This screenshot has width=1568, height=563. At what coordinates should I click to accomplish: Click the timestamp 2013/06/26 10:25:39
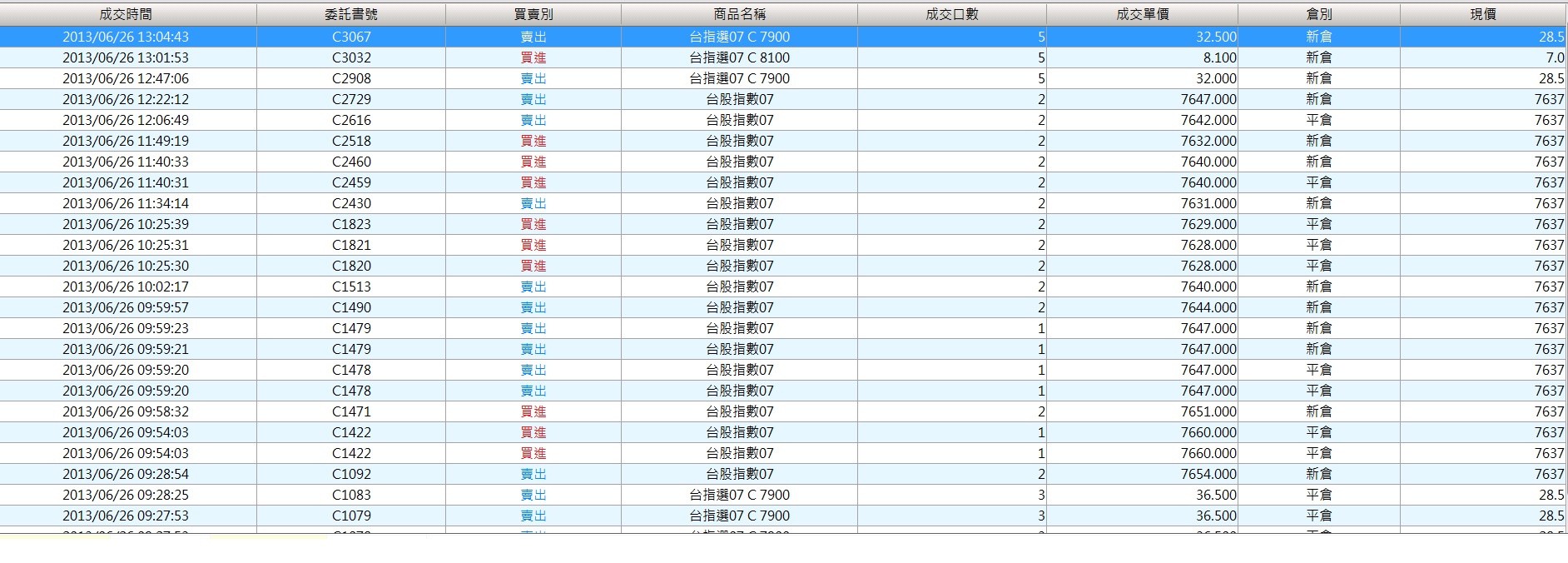126,224
